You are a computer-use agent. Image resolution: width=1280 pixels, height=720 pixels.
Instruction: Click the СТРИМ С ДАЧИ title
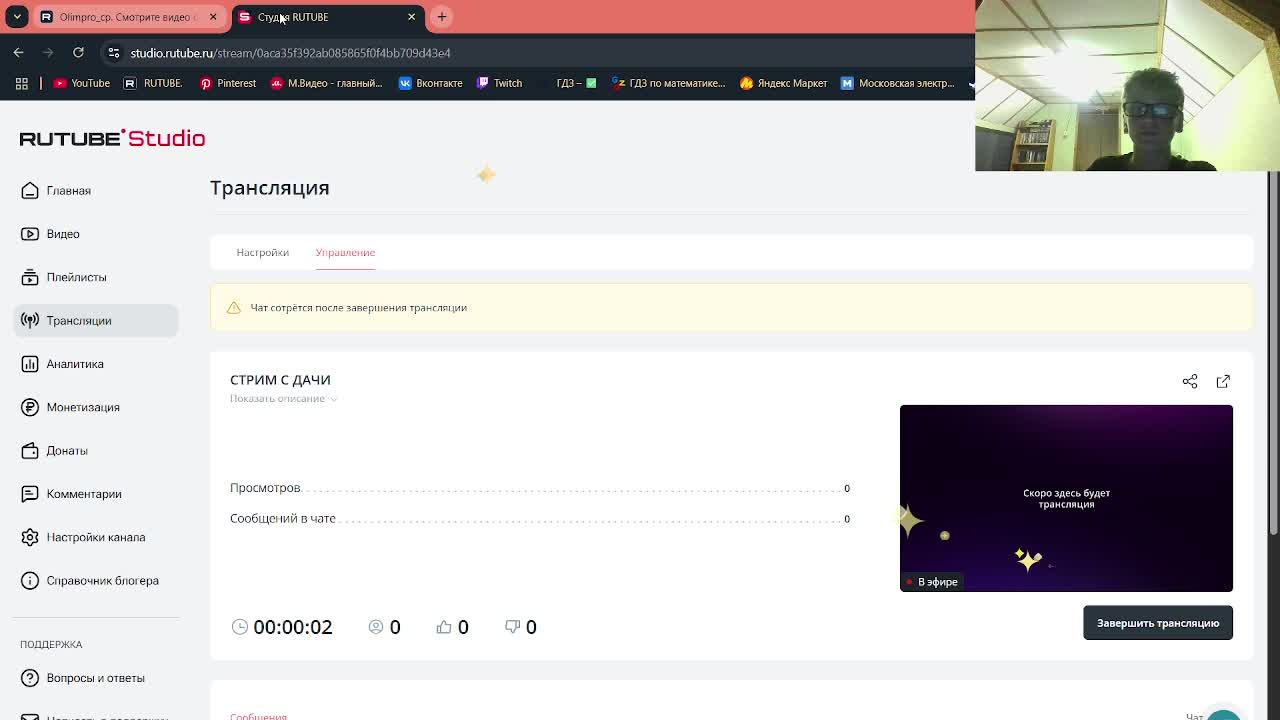click(x=280, y=380)
